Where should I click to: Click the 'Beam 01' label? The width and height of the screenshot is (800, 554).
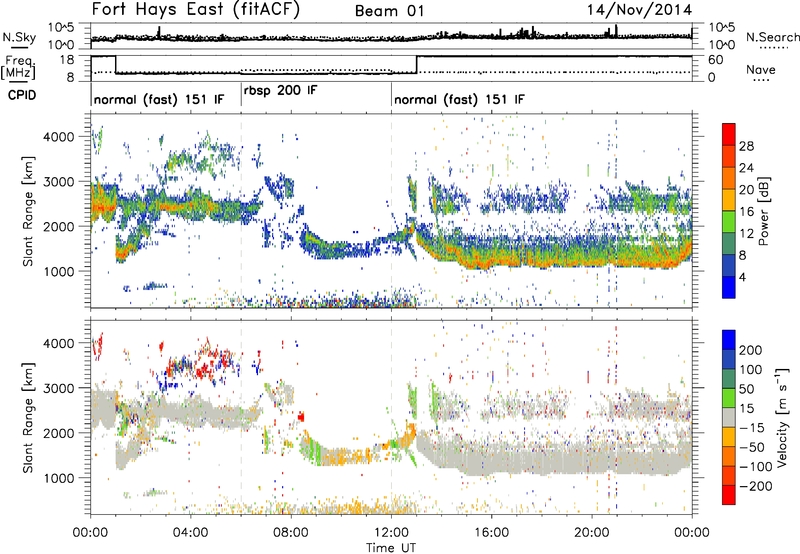point(389,11)
